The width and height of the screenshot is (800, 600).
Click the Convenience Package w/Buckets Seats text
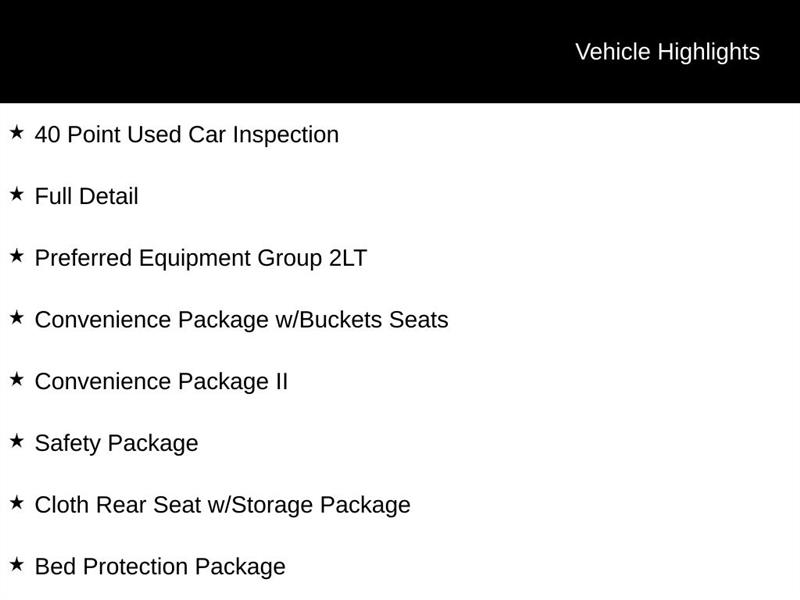(241, 320)
